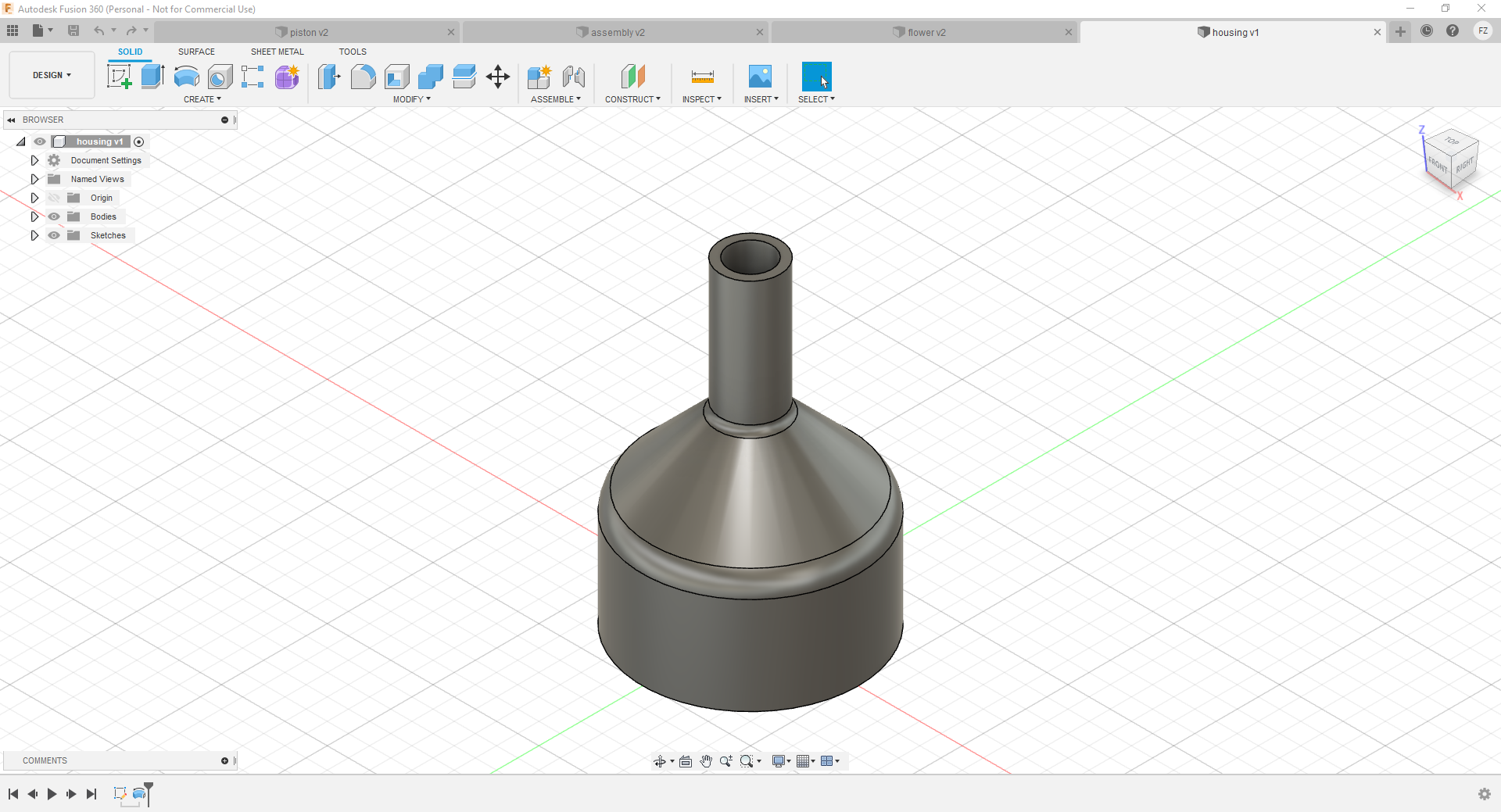Screen dimensions: 1501x812
Task: Expand the Bodies folder
Action: click(34, 216)
